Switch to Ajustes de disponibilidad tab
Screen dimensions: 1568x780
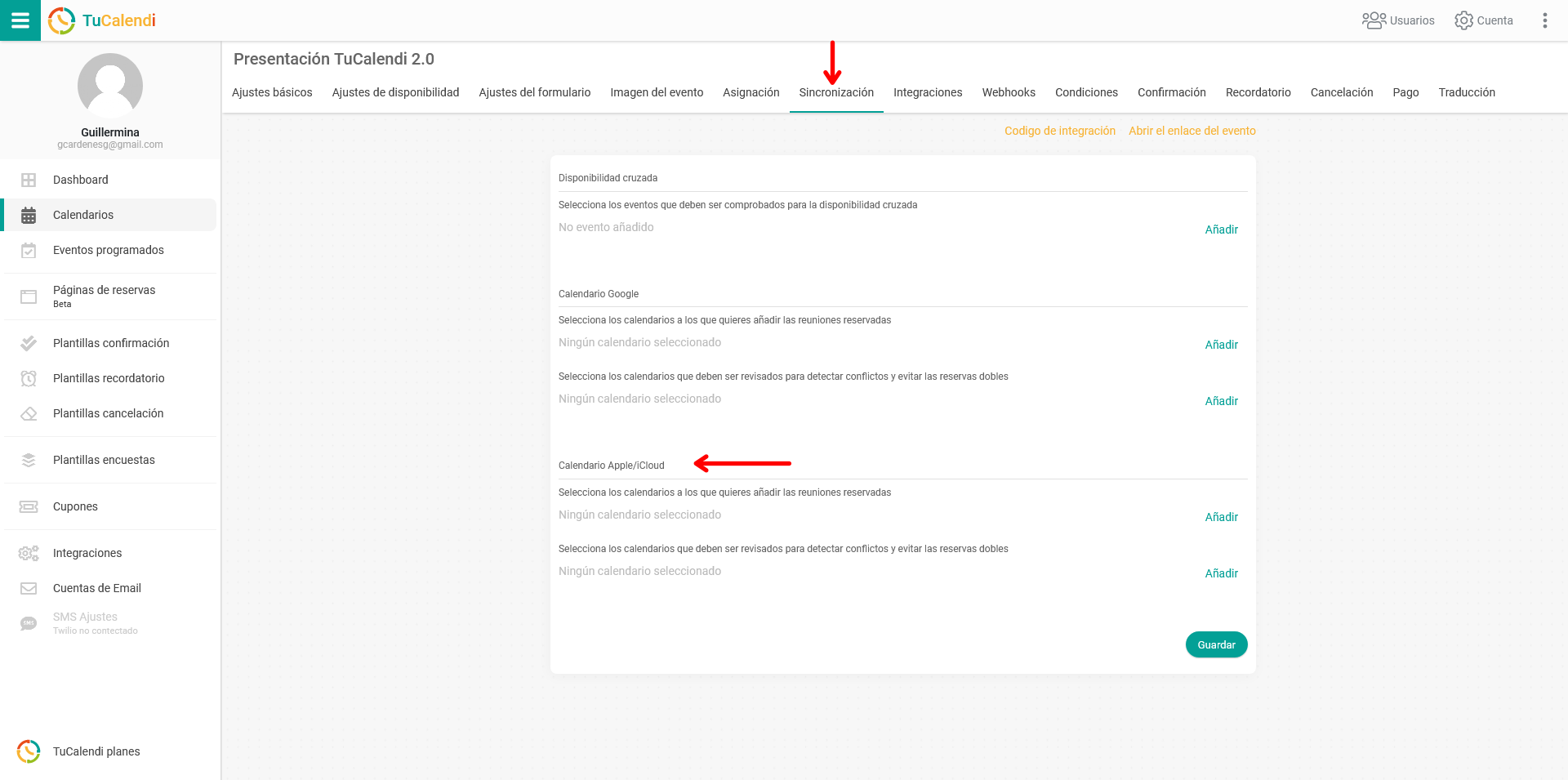pos(395,92)
